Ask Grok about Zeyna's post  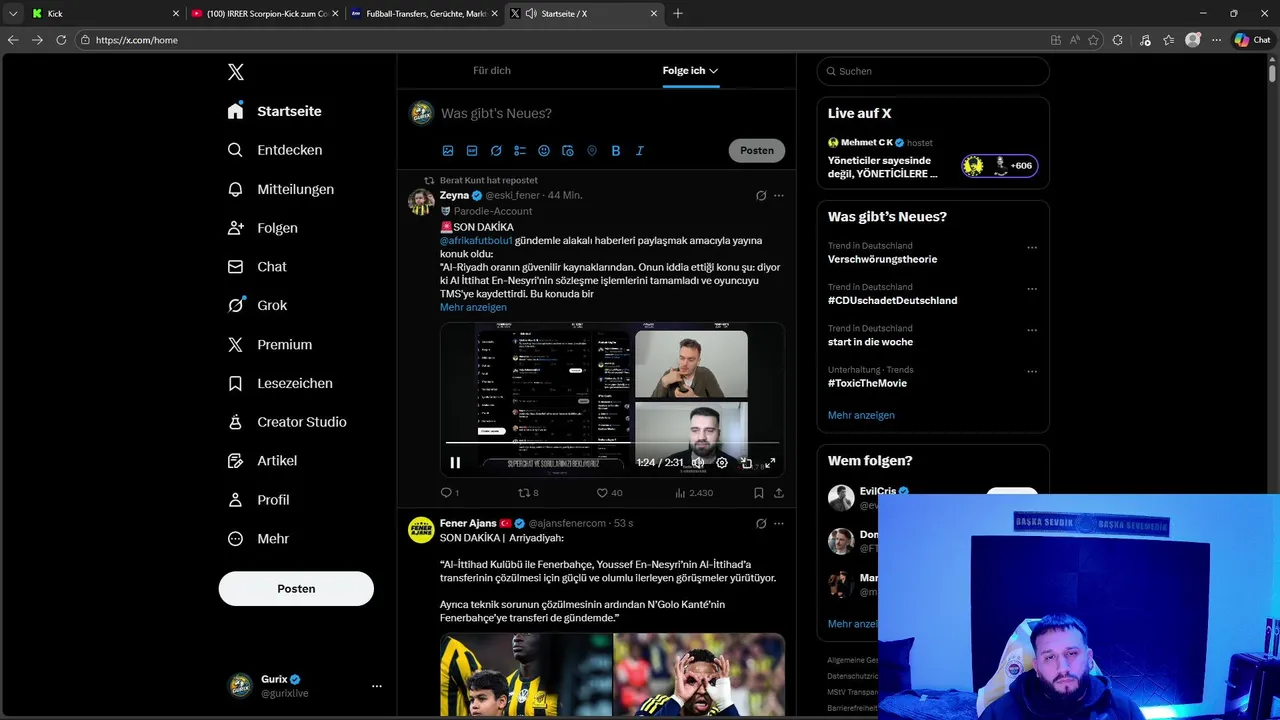[761, 196]
